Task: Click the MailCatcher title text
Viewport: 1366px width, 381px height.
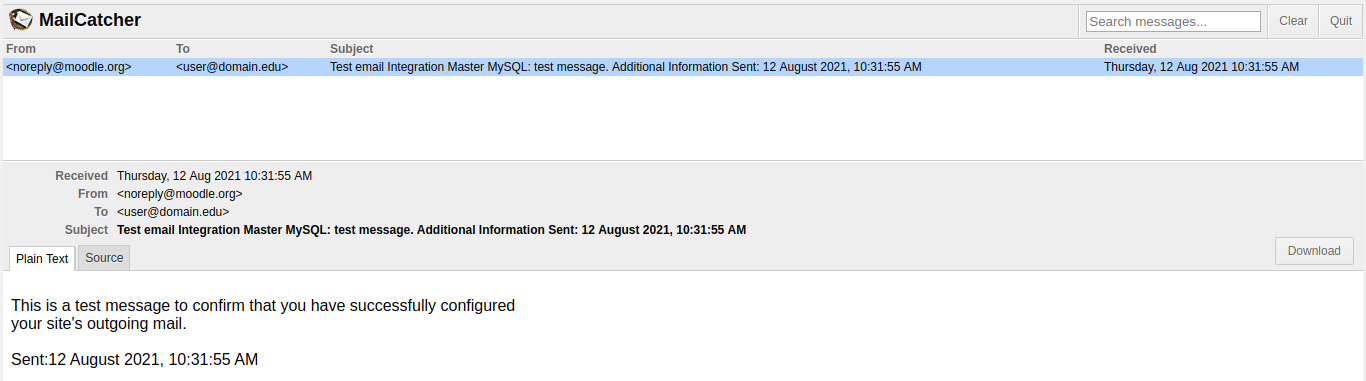Action: click(90, 20)
